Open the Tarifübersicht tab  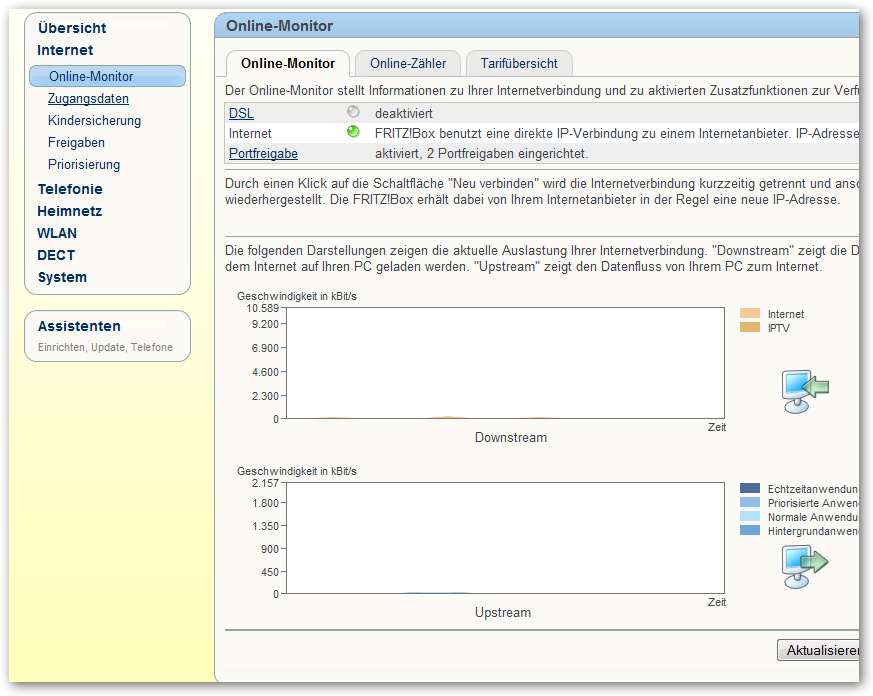[x=519, y=63]
